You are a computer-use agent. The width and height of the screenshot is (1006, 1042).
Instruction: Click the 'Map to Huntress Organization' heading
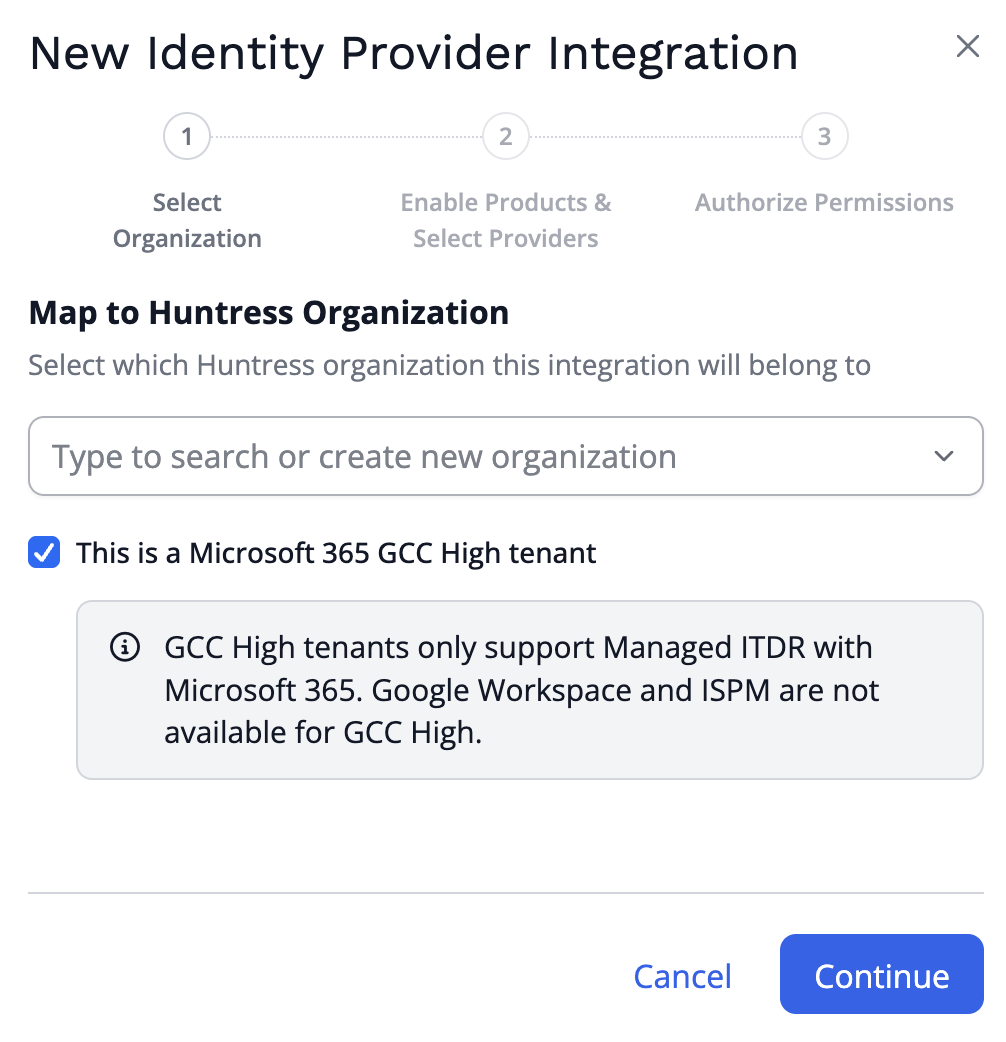269,312
